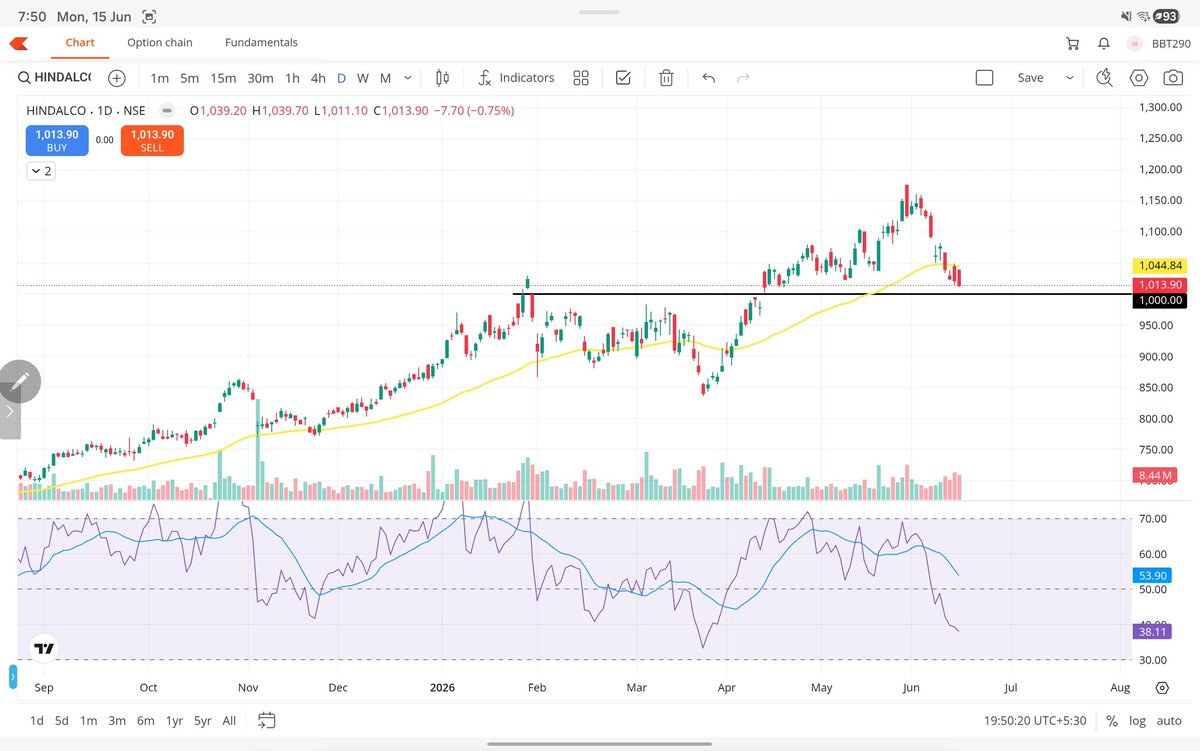Click the add symbol plus icon
This screenshot has height=751, width=1200.
click(117, 78)
